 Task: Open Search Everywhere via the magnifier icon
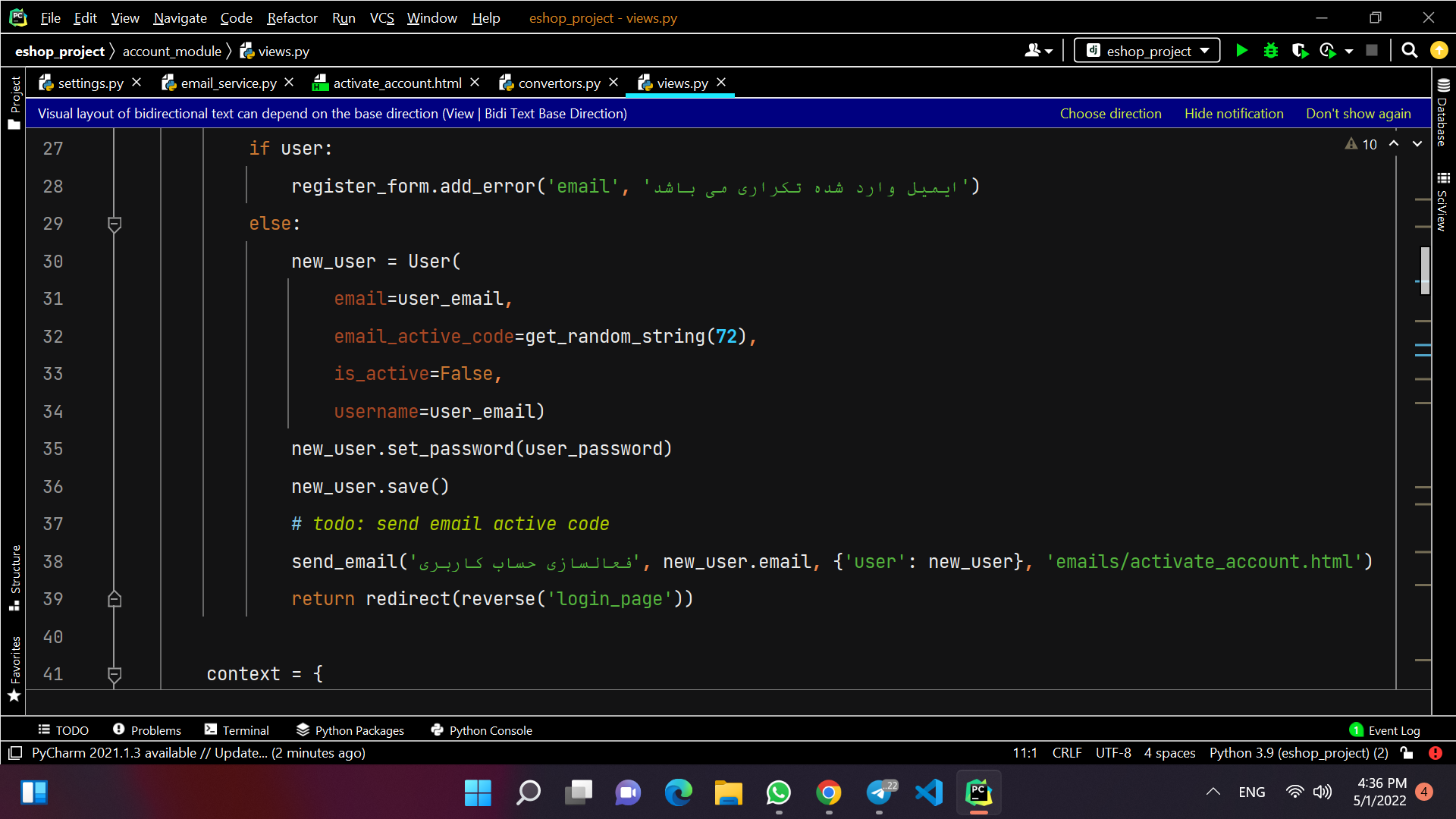(x=1410, y=51)
